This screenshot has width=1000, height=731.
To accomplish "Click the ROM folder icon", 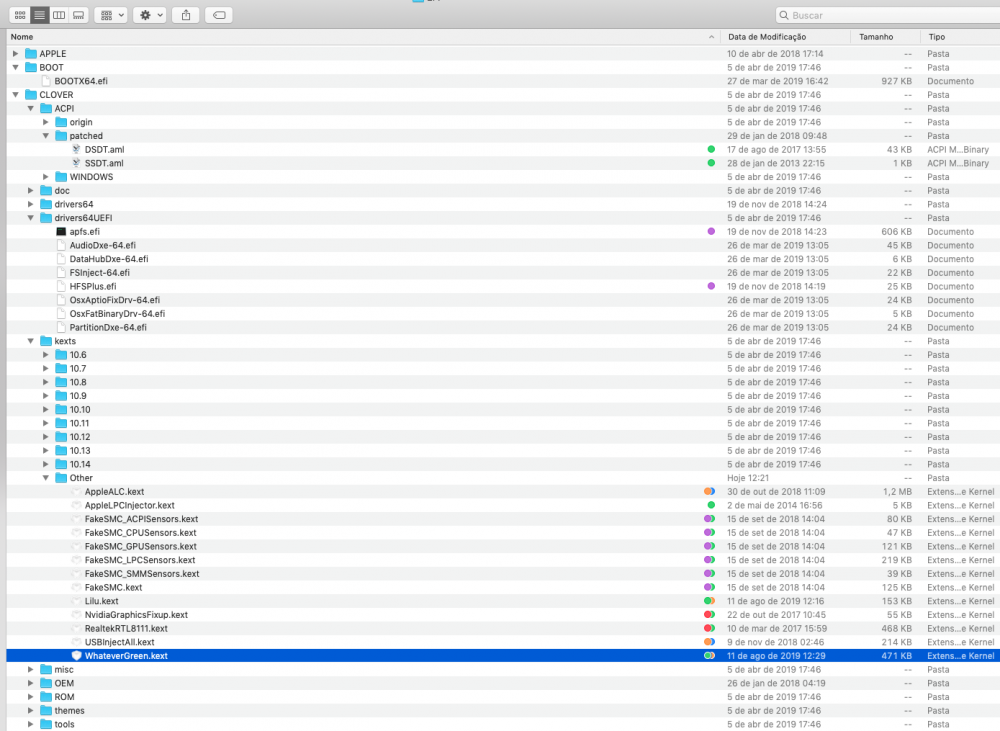I will [x=46, y=697].
